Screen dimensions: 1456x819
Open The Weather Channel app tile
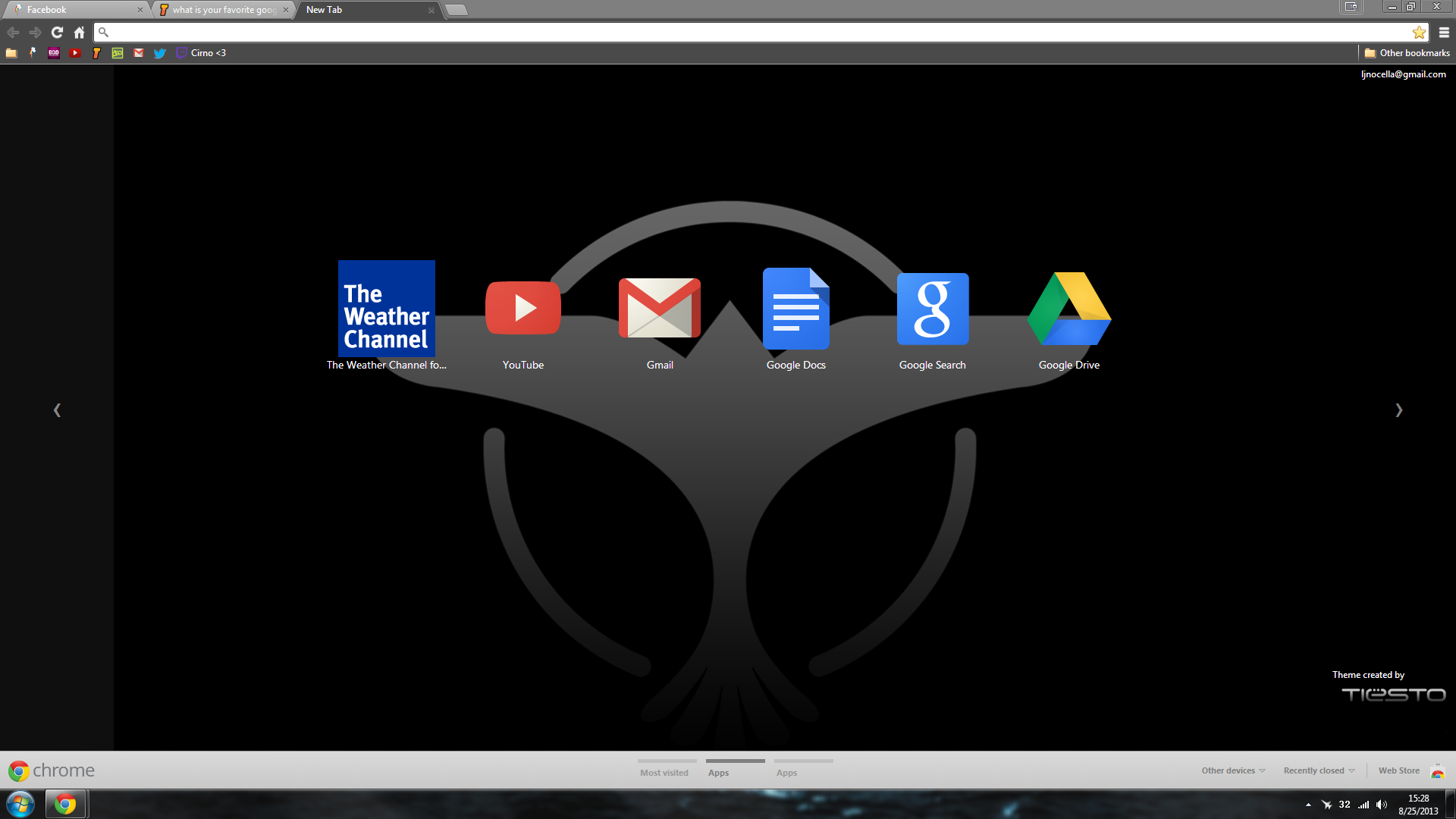point(386,309)
